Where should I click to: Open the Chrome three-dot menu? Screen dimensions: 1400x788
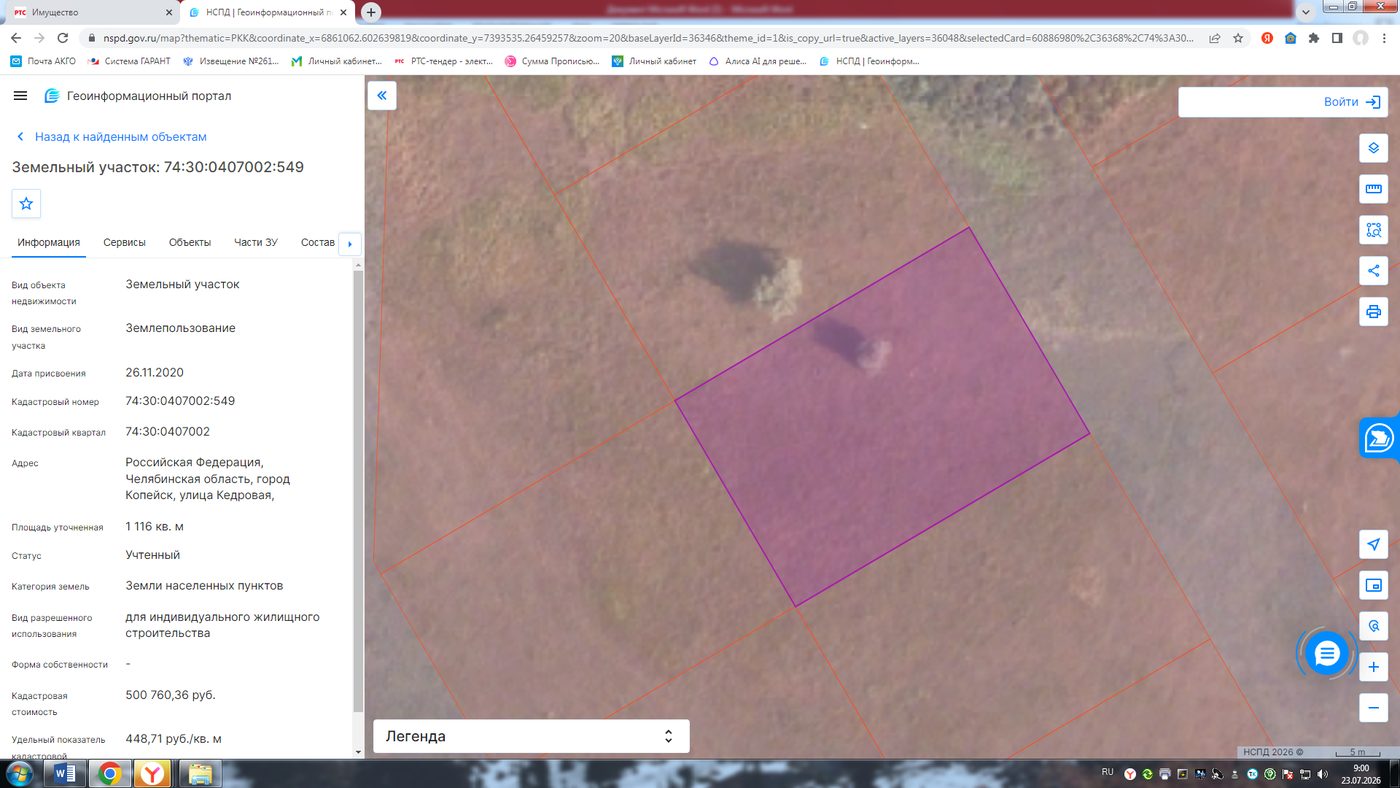pos(1385,38)
